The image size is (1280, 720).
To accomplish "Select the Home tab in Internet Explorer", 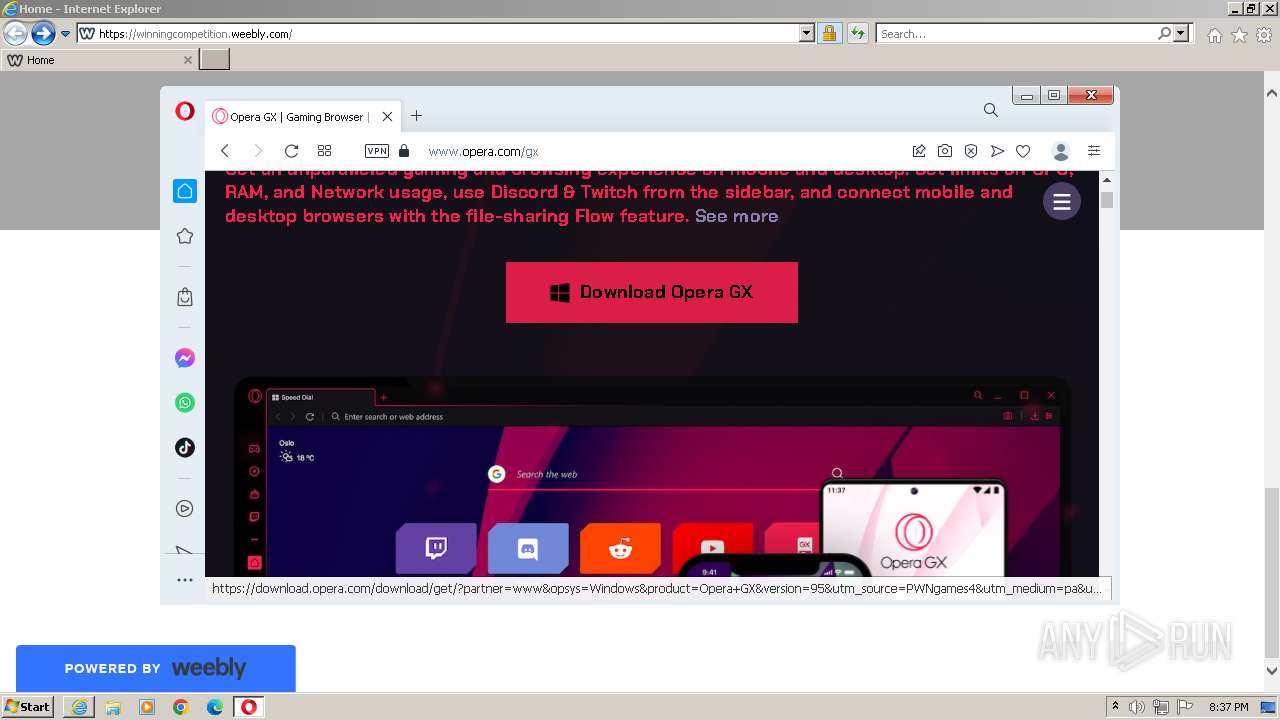I will (x=98, y=60).
